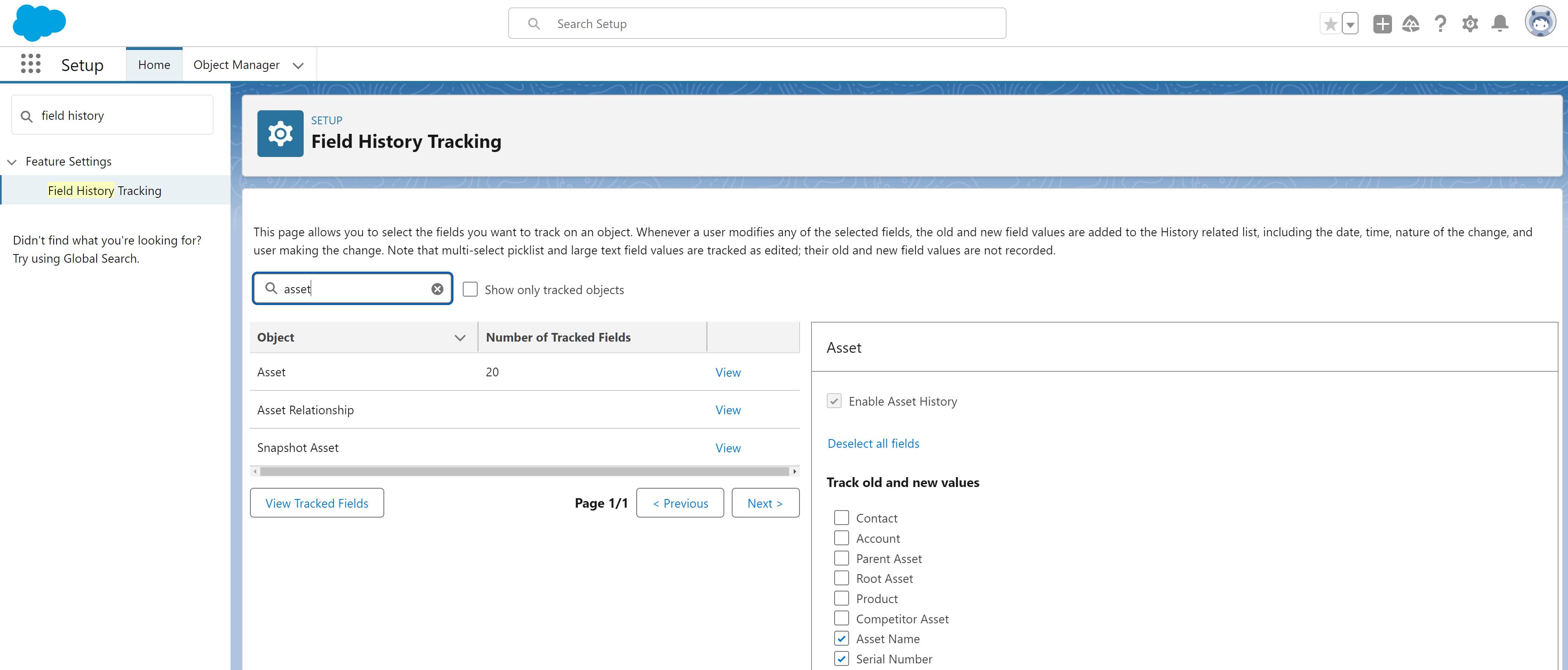1568x670 pixels.
Task: Click the table horizontal scrollbar
Action: 524,472
